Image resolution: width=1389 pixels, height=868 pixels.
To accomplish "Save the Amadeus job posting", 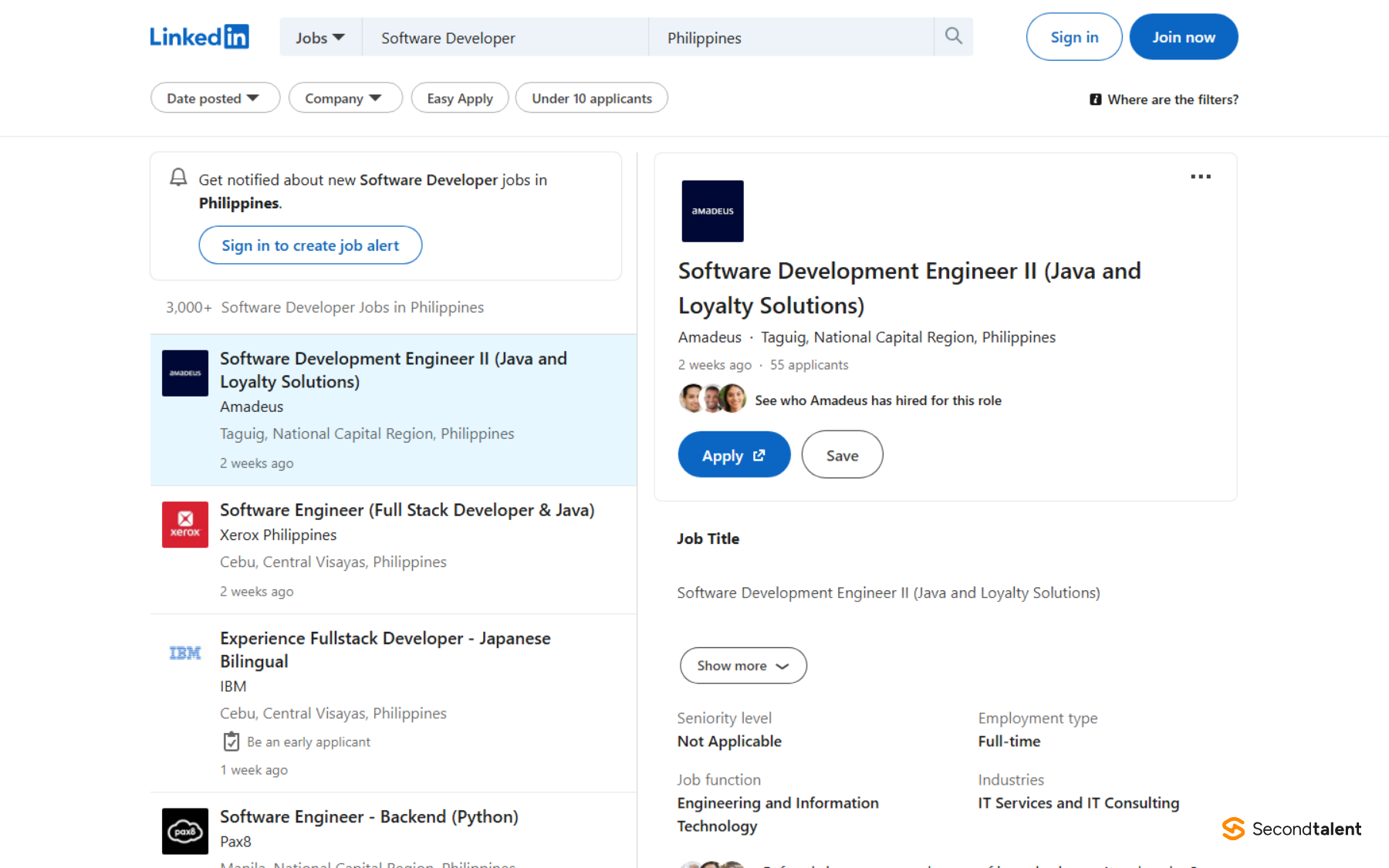I will click(842, 455).
